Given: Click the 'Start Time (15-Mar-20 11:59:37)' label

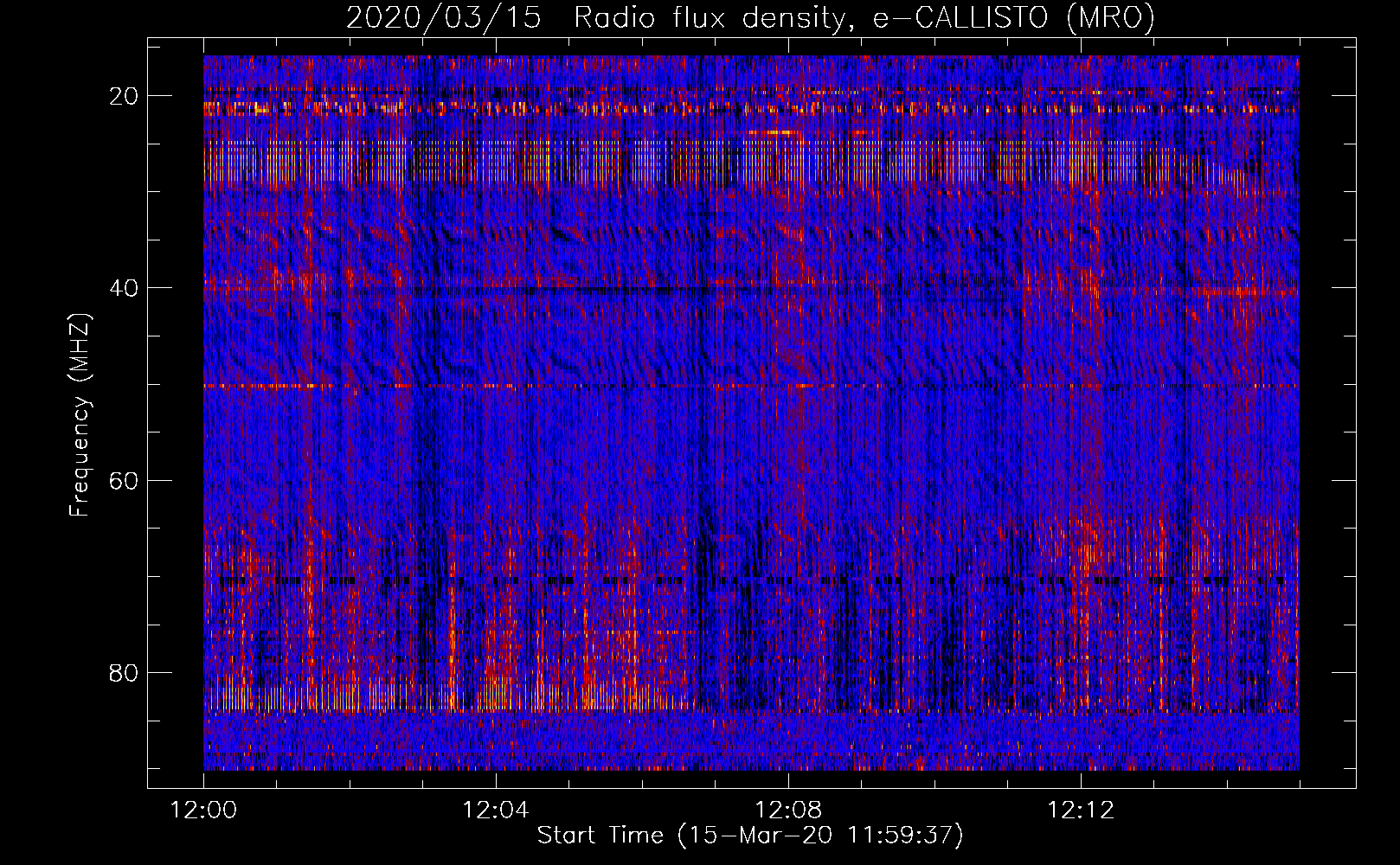Looking at the screenshot, I should pyautogui.click(x=750, y=836).
